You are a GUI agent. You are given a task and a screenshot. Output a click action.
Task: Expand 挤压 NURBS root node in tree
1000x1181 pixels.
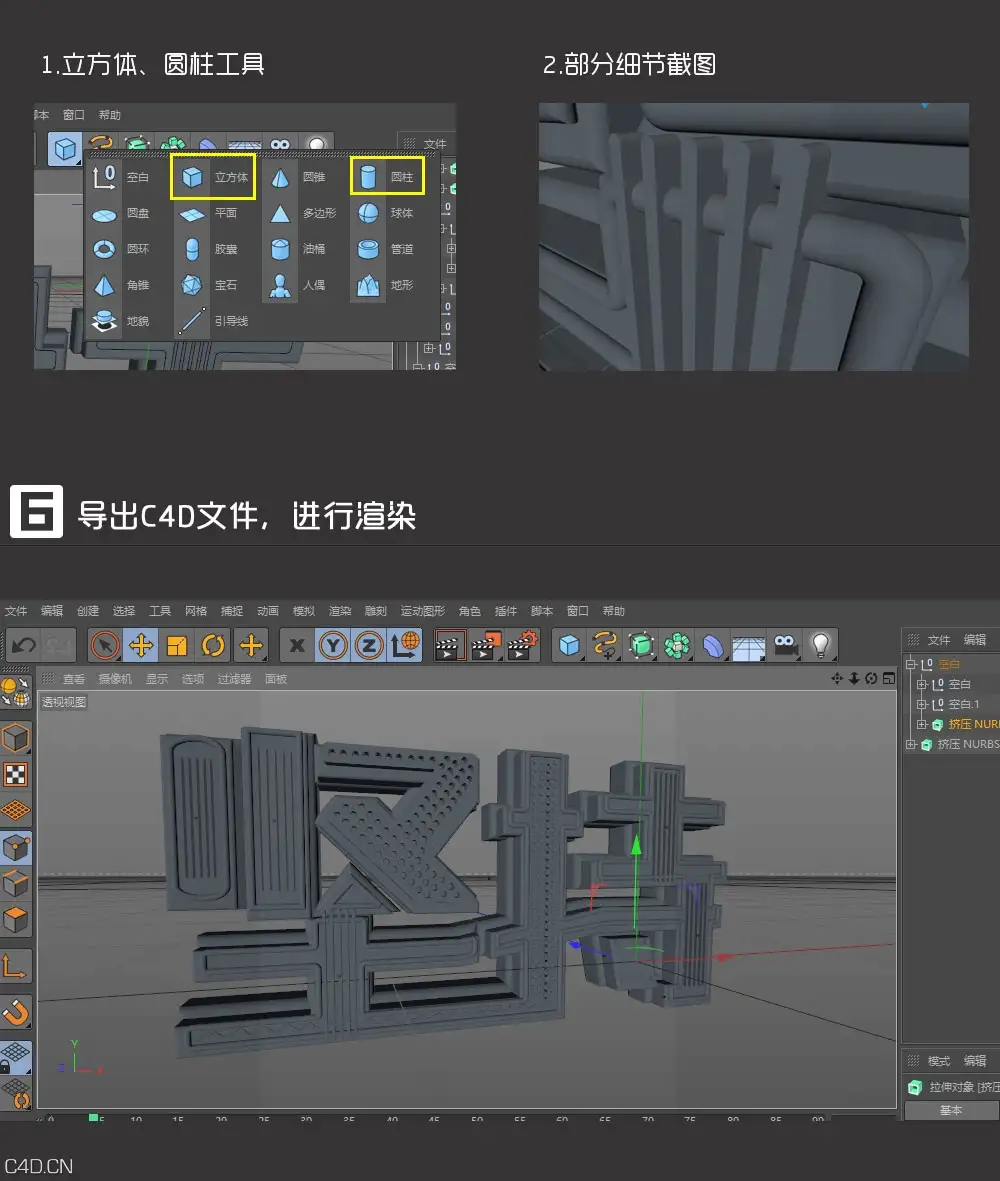(x=910, y=744)
